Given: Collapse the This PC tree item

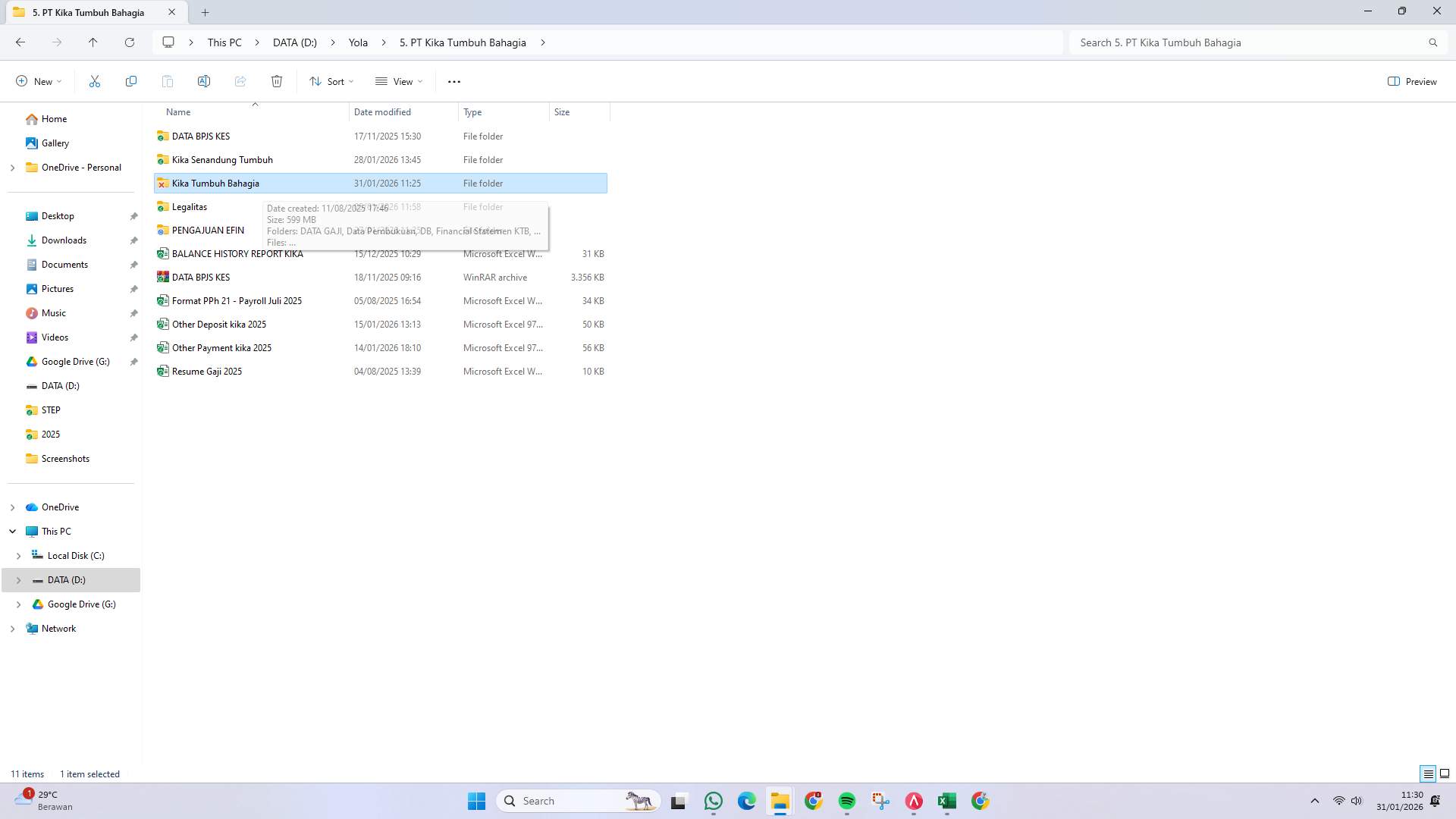Looking at the screenshot, I should click(x=11, y=531).
